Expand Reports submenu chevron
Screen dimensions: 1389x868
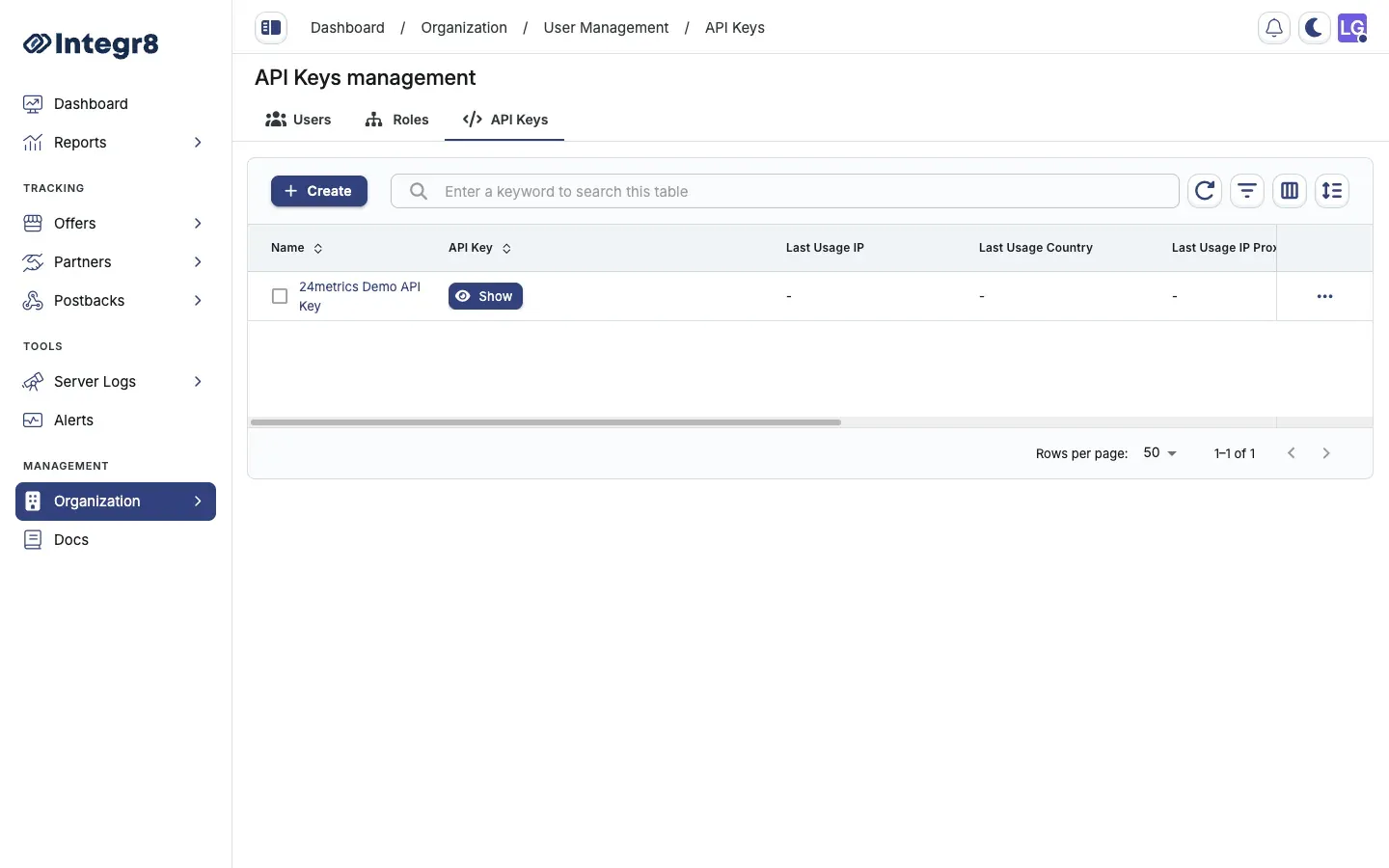pyautogui.click(x=198, y=143)
